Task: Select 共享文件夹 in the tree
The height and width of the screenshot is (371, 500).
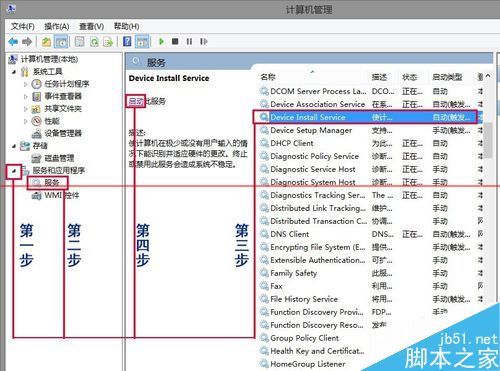Action: coord(63,109)
